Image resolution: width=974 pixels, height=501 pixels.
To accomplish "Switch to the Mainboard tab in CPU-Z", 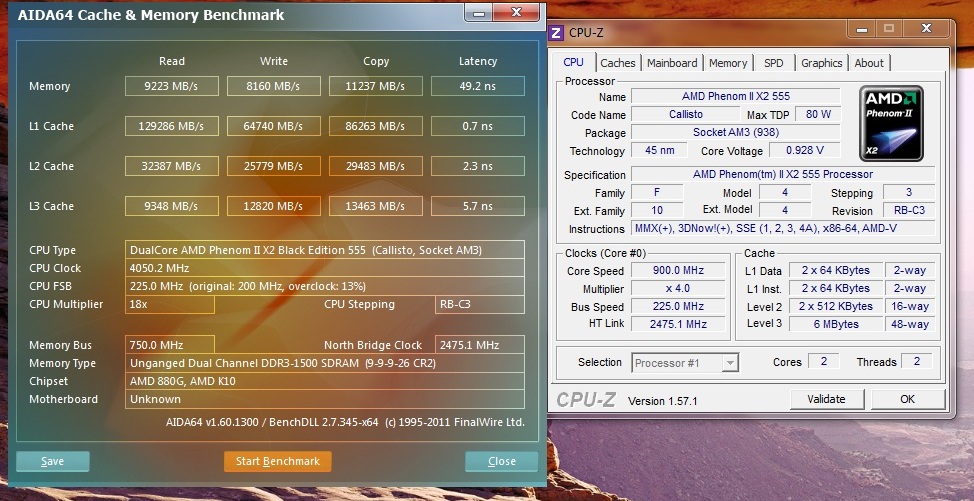I will pos(672,63).
